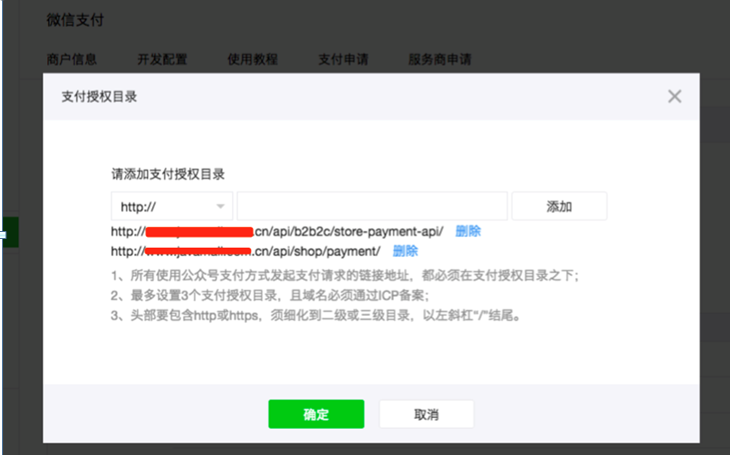Go to the 使用教程 tab
Viewport: 730px width, 455px height.
click(253, 58)
